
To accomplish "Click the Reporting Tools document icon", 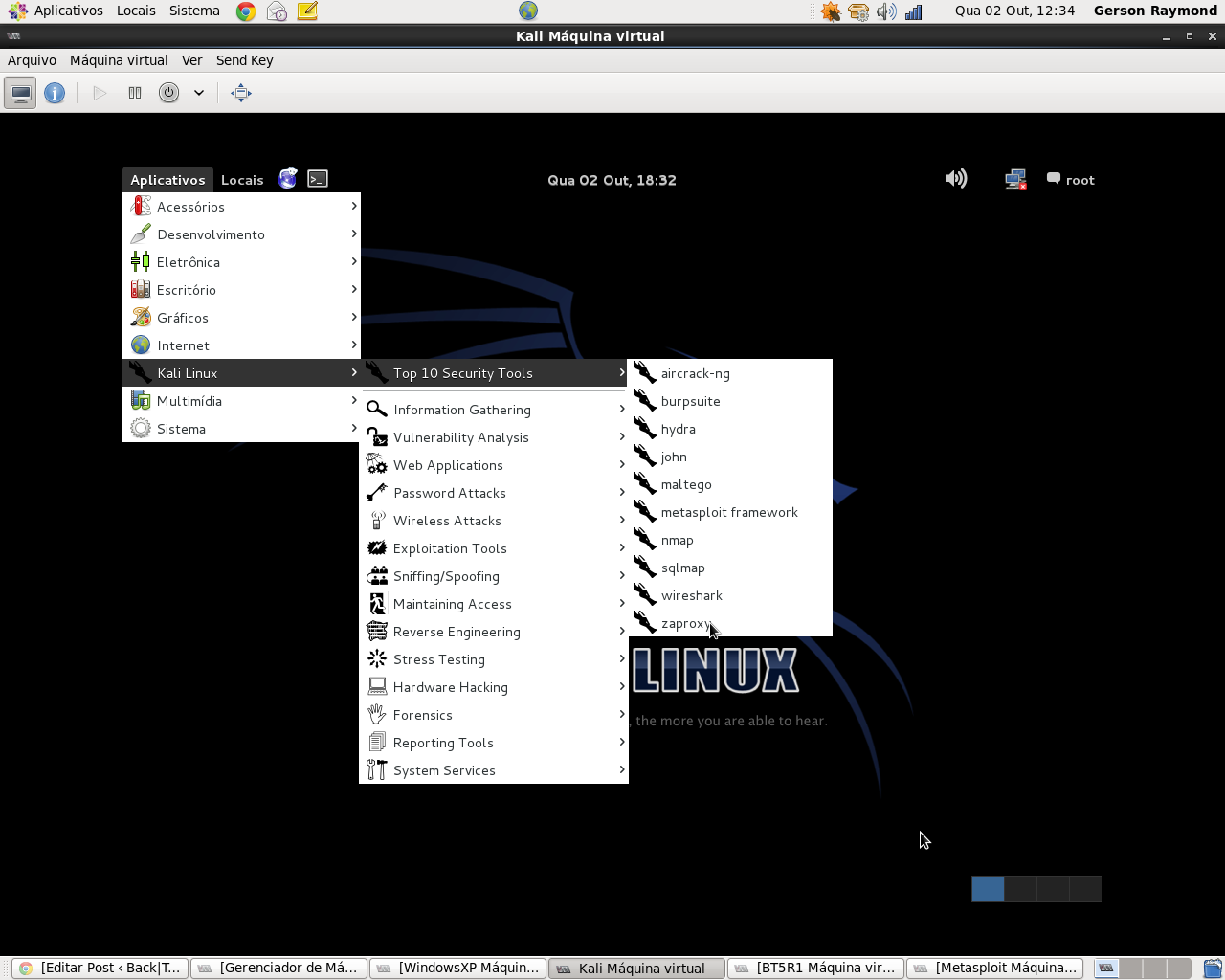I will tap(377, 743).
